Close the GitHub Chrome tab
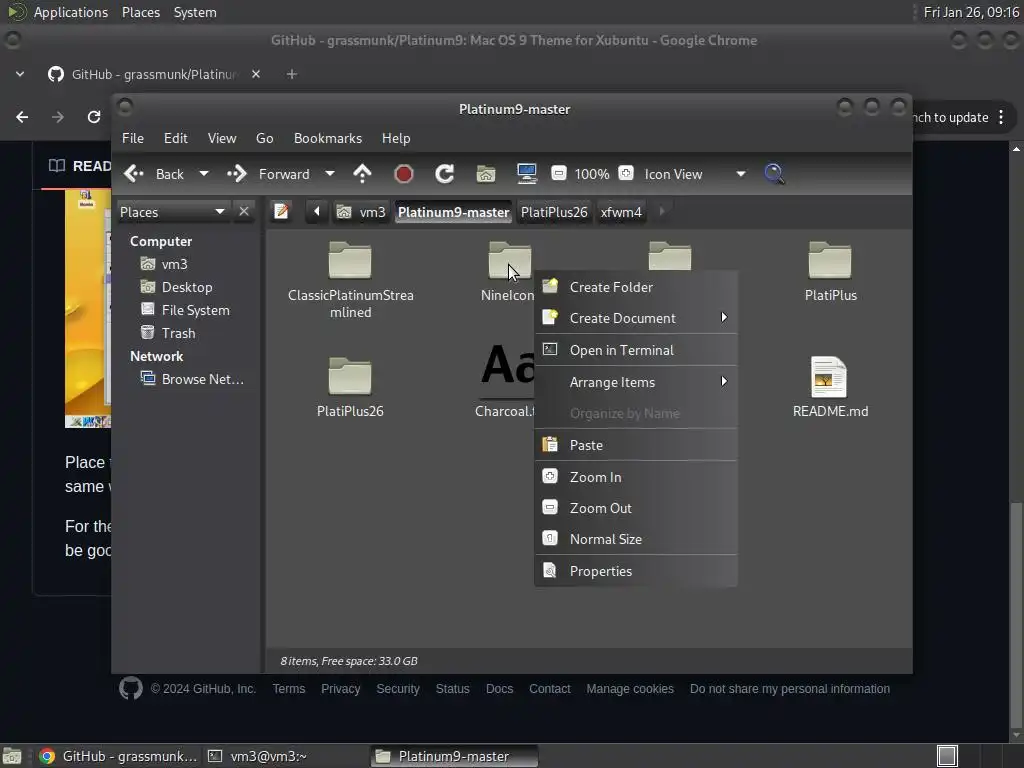 pos(256,74)
